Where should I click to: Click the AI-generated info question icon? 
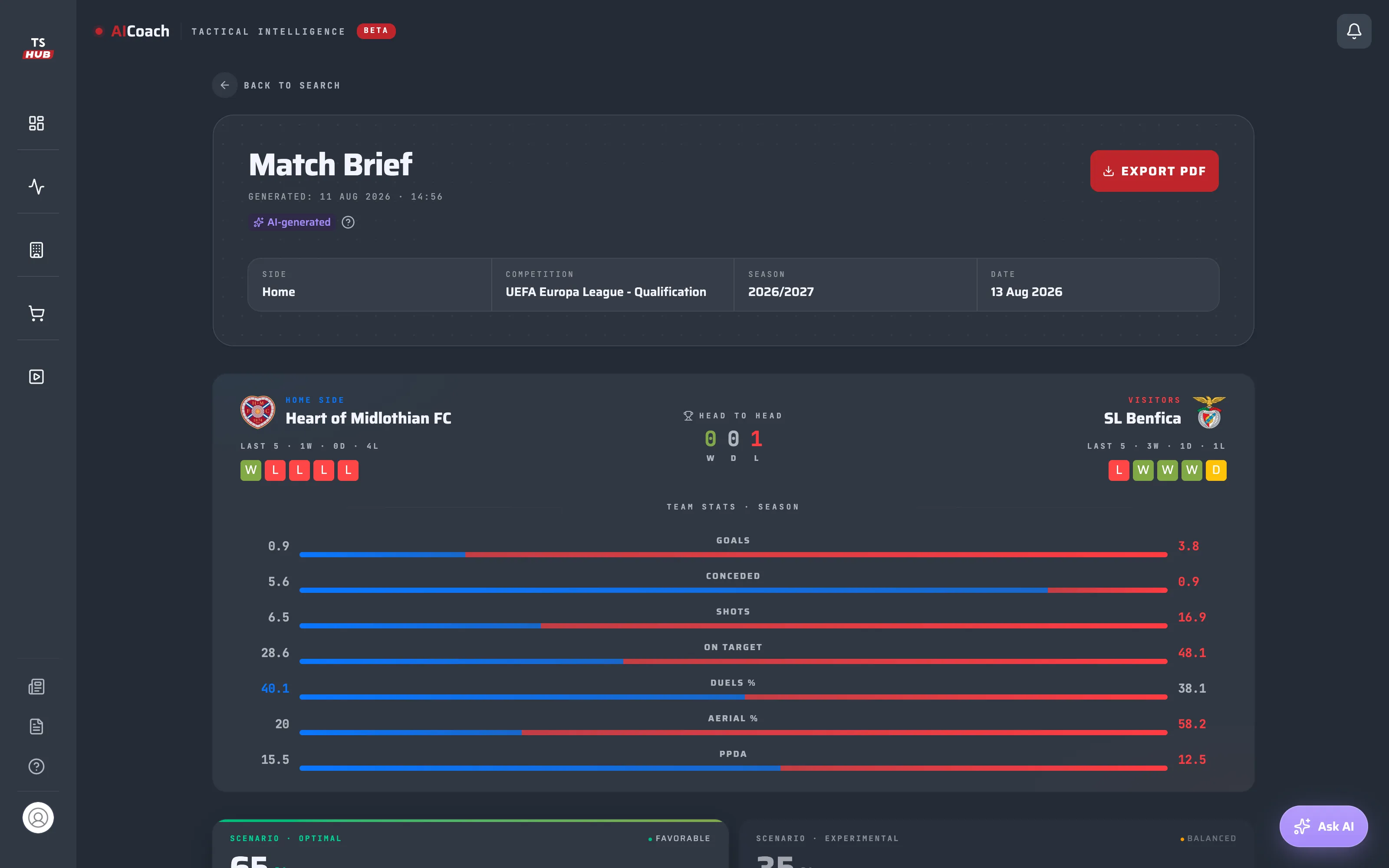tap(348, 222)
